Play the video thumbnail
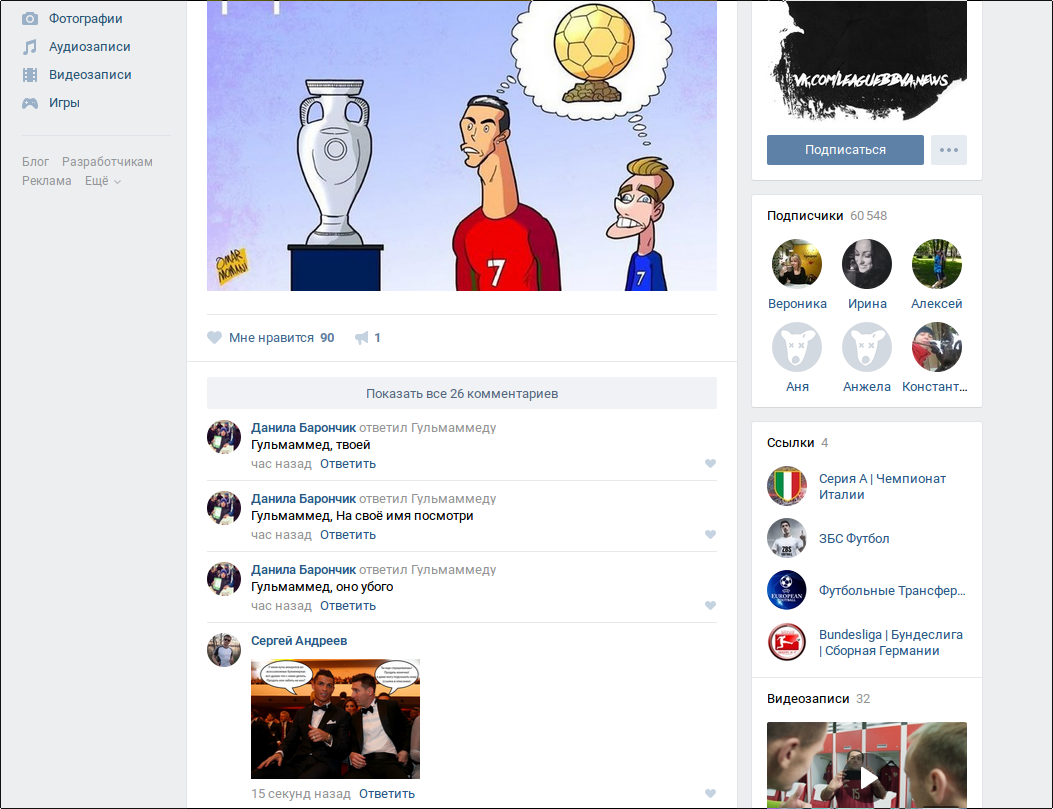The width and height of the screenshot is (1053, 809). click(x=866, y=765)
